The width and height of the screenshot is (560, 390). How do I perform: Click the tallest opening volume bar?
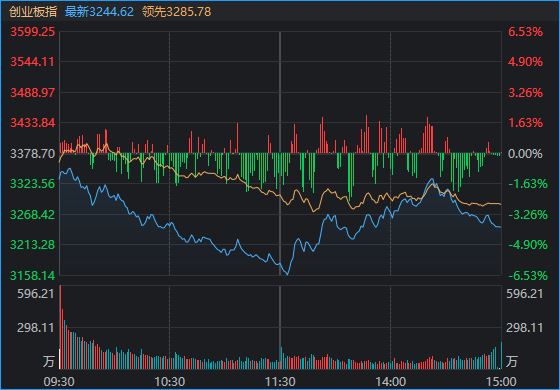point(60,327)
